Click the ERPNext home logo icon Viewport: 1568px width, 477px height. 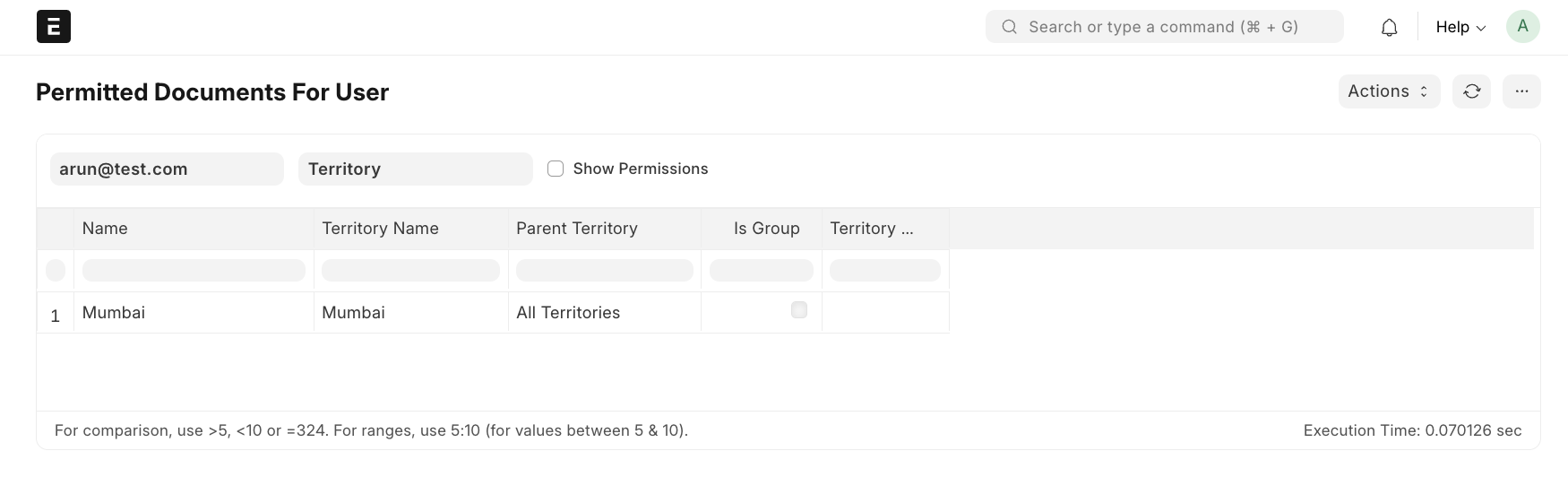[54, 27]
